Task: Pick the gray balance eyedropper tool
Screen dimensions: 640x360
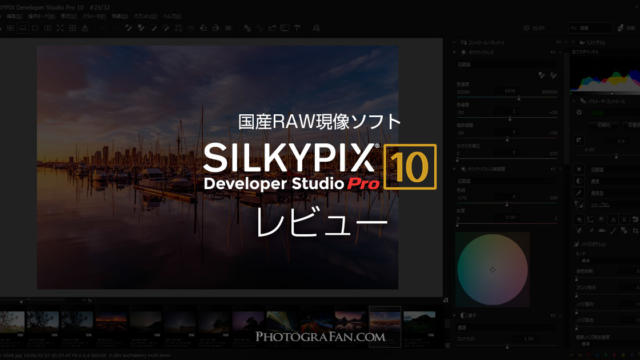Action: (541, 76)
